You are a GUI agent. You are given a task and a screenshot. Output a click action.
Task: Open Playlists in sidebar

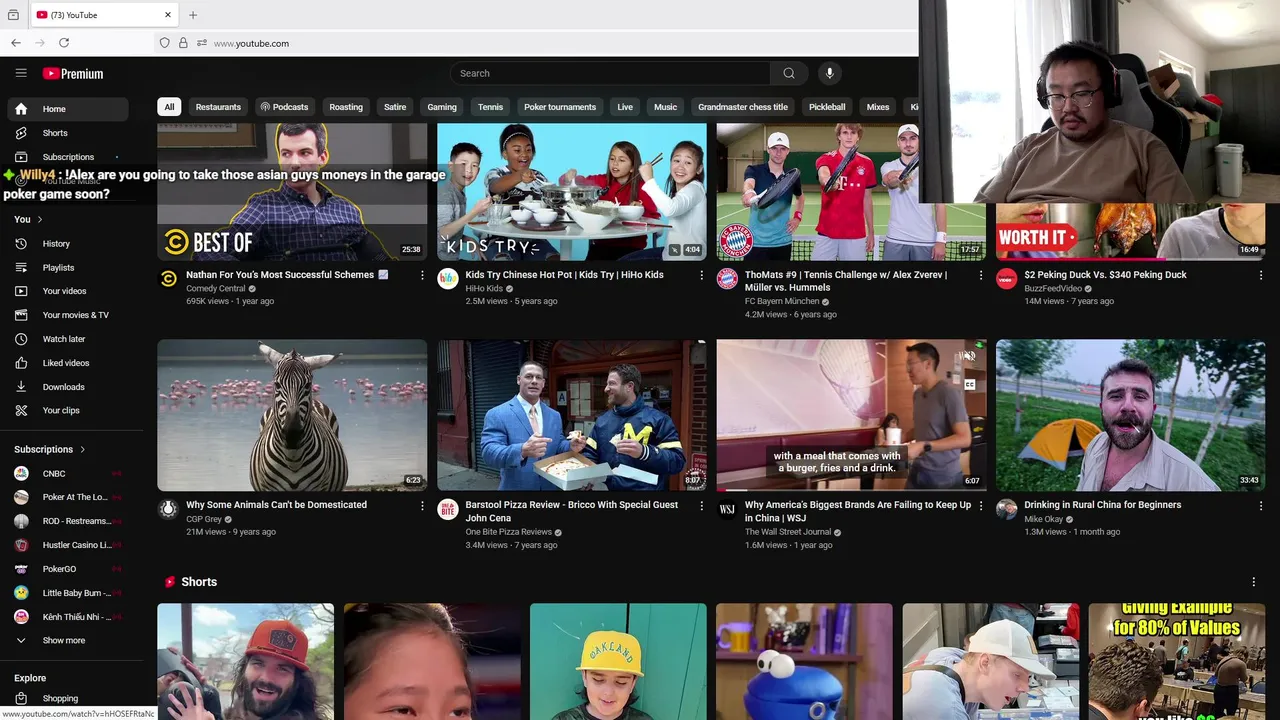tap(68, 268)
